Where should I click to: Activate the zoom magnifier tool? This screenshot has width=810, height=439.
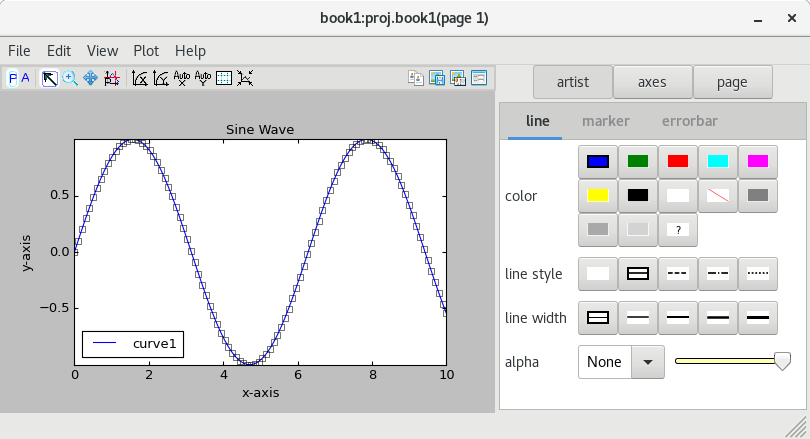coord(70,79)
